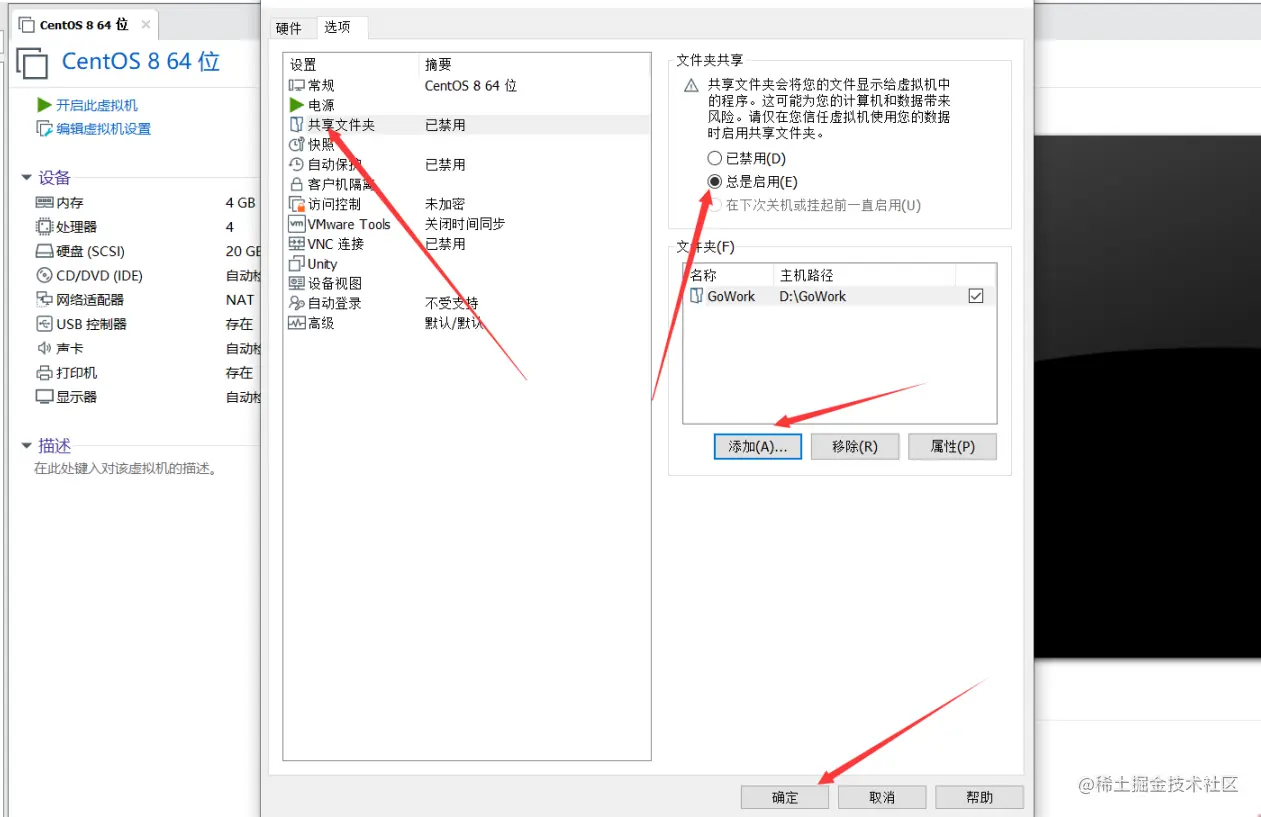Select 在下次关机或挂起前一直启用(U) radio option
1261x817 pixels.
point(714,205)
